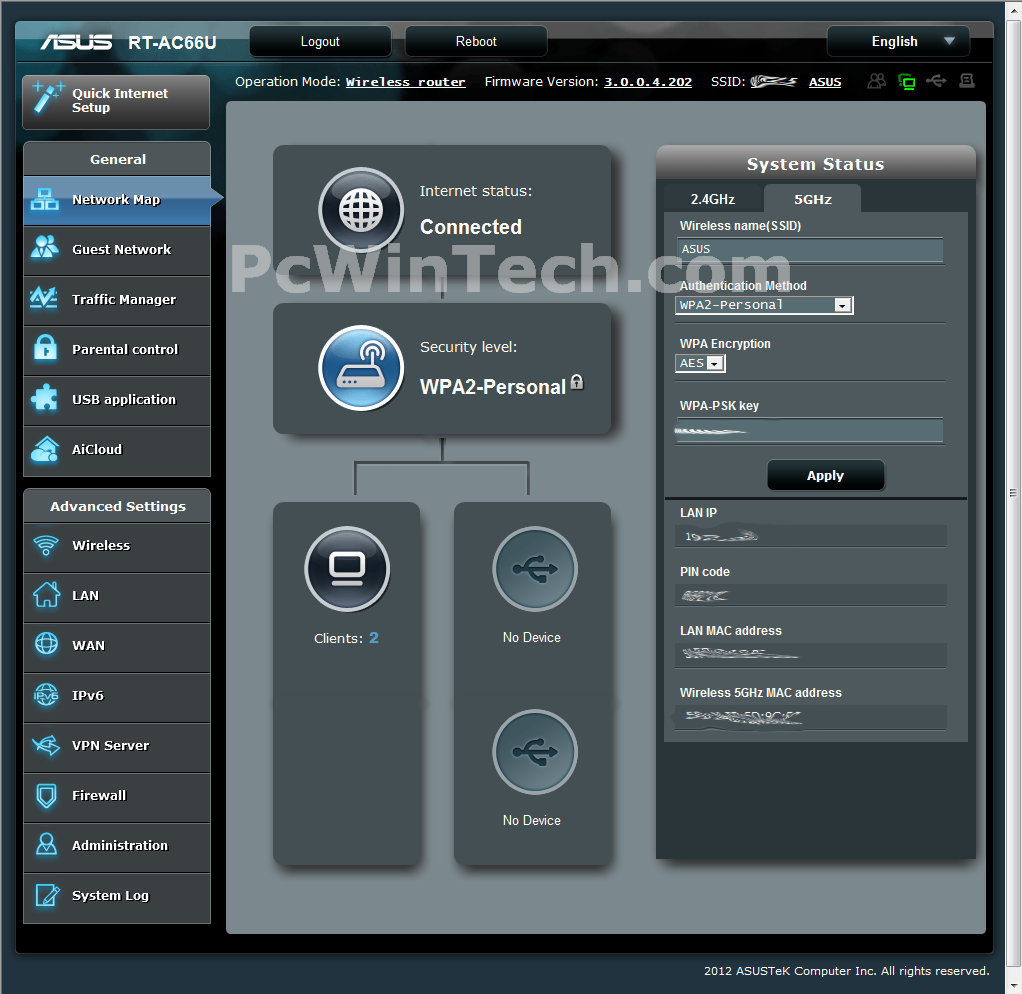This screenshot has height=994, width=1022.
Task: Click the printer status icon in header
Action: 967,81
